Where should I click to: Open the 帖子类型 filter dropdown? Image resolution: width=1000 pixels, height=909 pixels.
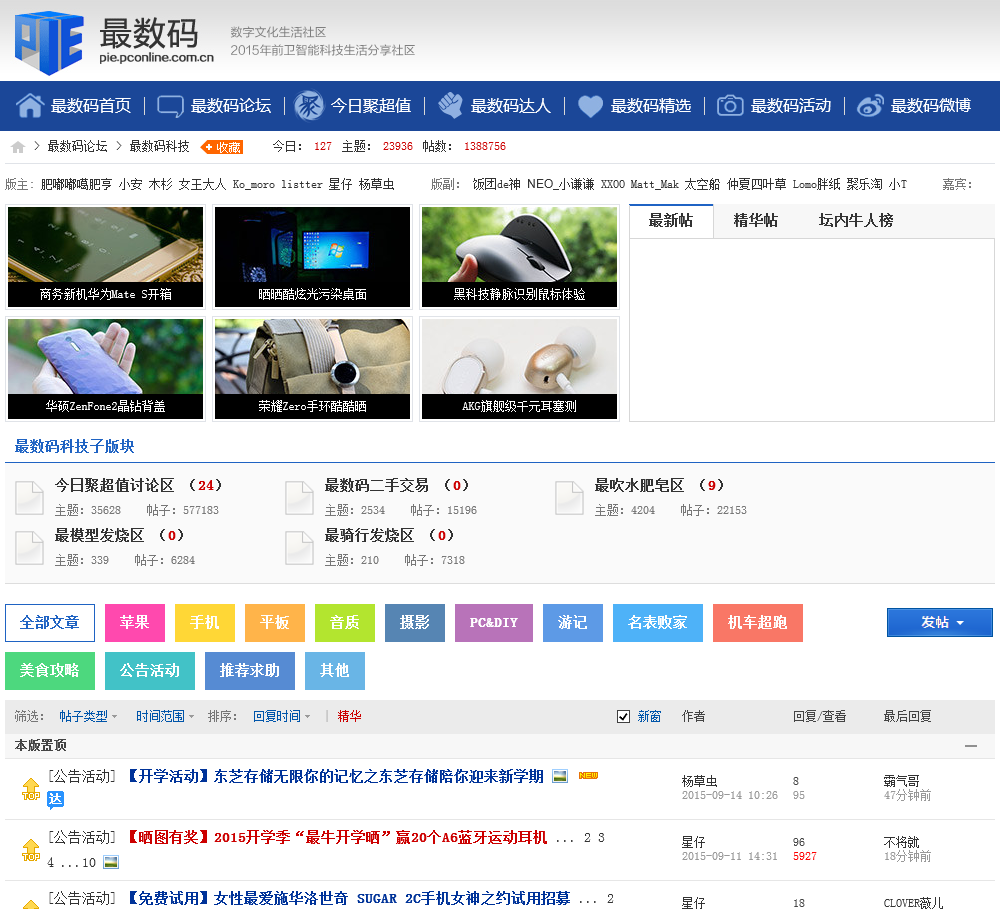pyautogui.click(x=88, y=716)
